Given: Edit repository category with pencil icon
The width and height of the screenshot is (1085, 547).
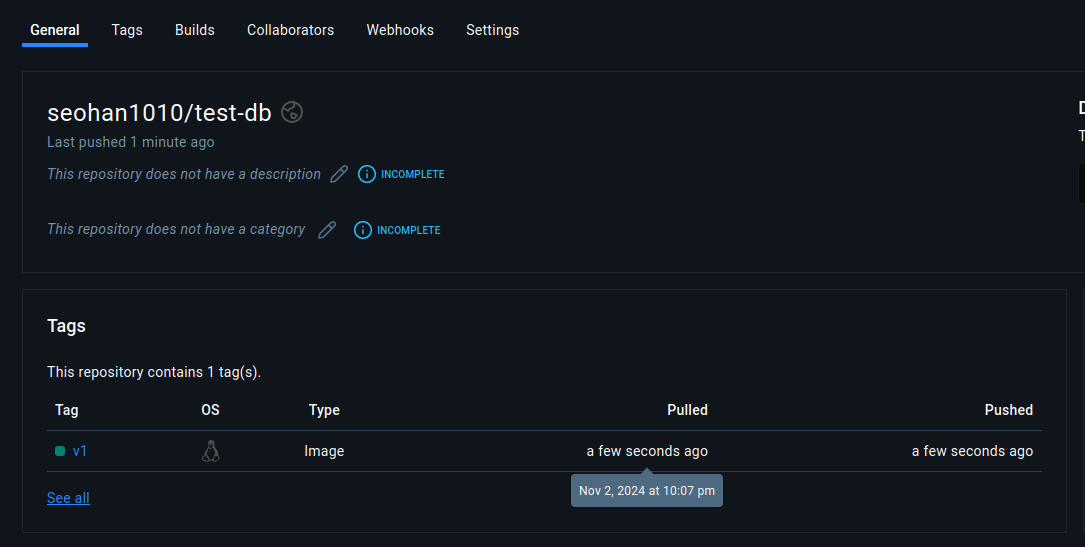Looking at the screenshot, I should coord(327,230).
